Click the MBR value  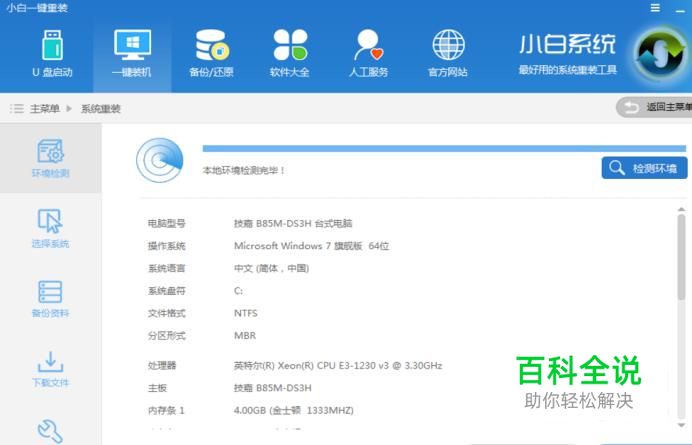pos(245,336)
